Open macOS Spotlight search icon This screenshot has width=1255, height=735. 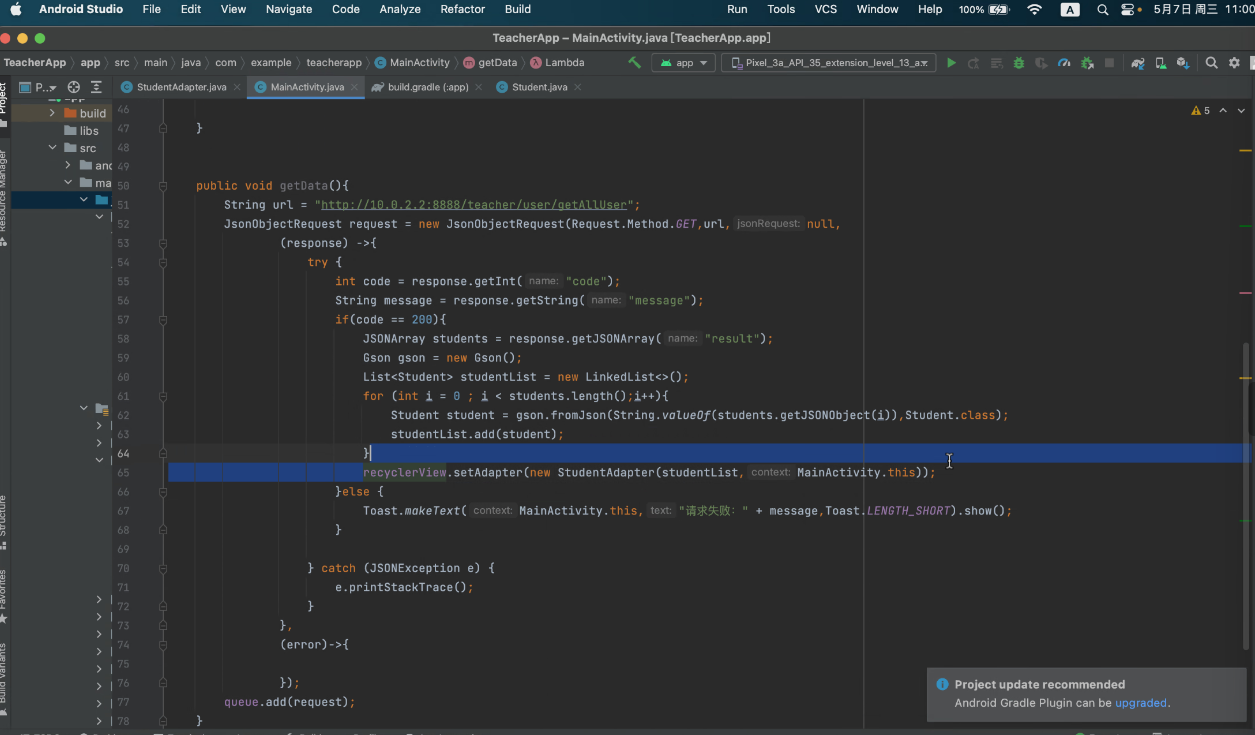coord(1102,9)
